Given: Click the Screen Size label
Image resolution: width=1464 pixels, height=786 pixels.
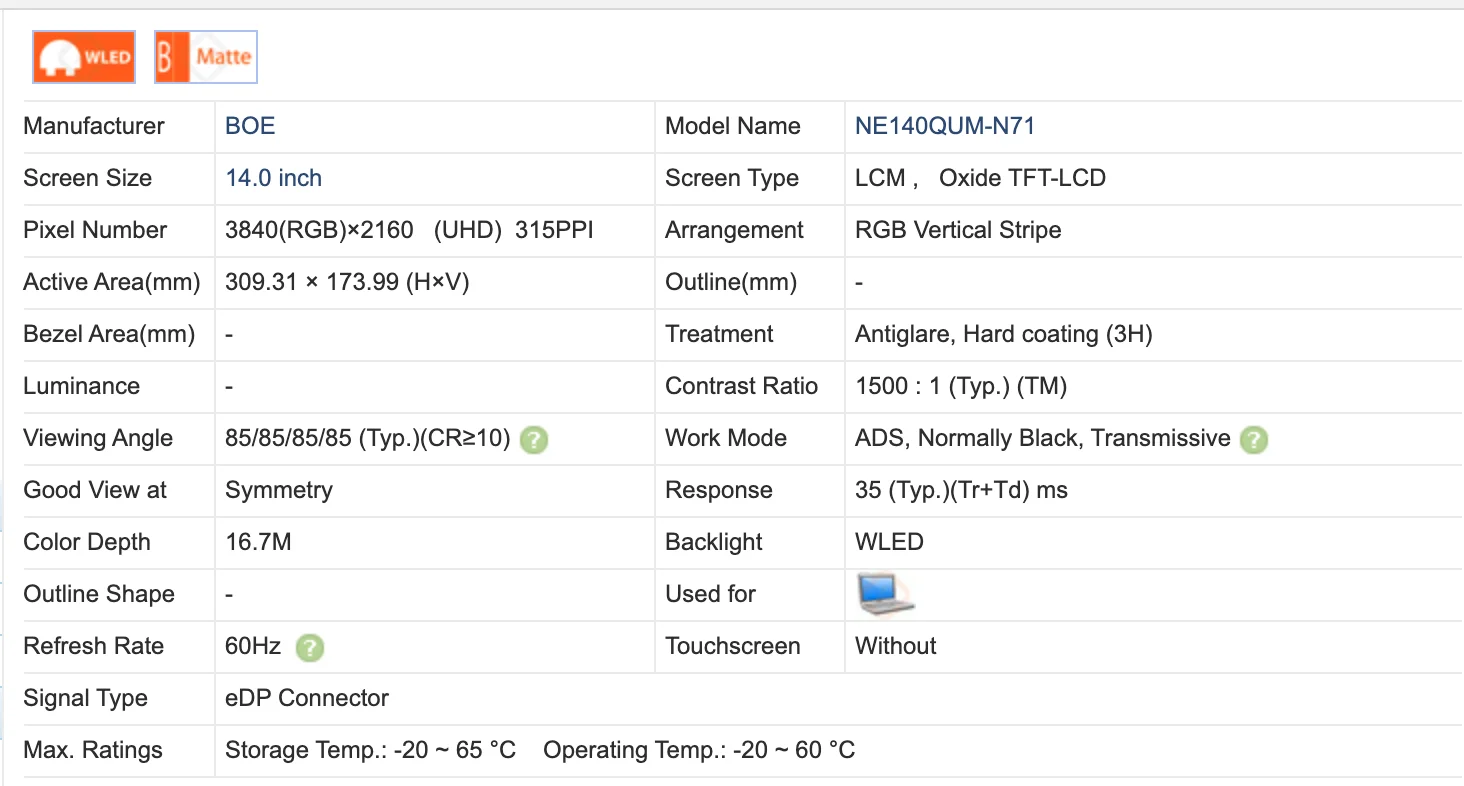Looking at the screenshot, I should click(x=88, y=178).
